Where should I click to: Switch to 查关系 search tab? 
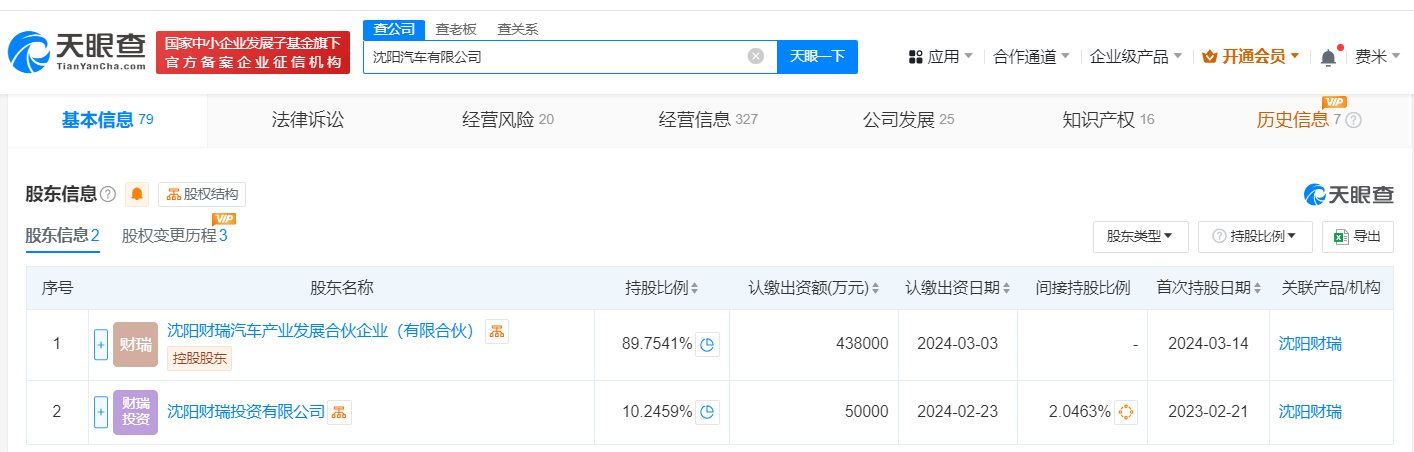[517, 29]
